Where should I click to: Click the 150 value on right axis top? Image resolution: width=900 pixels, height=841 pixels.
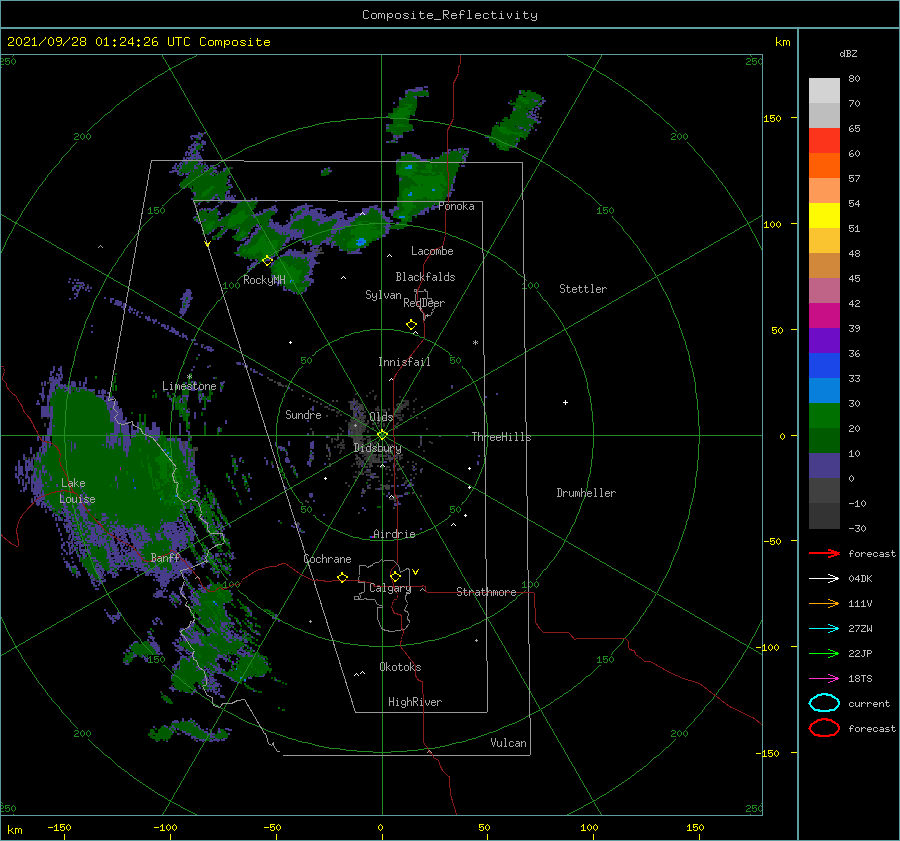[772, 118]
